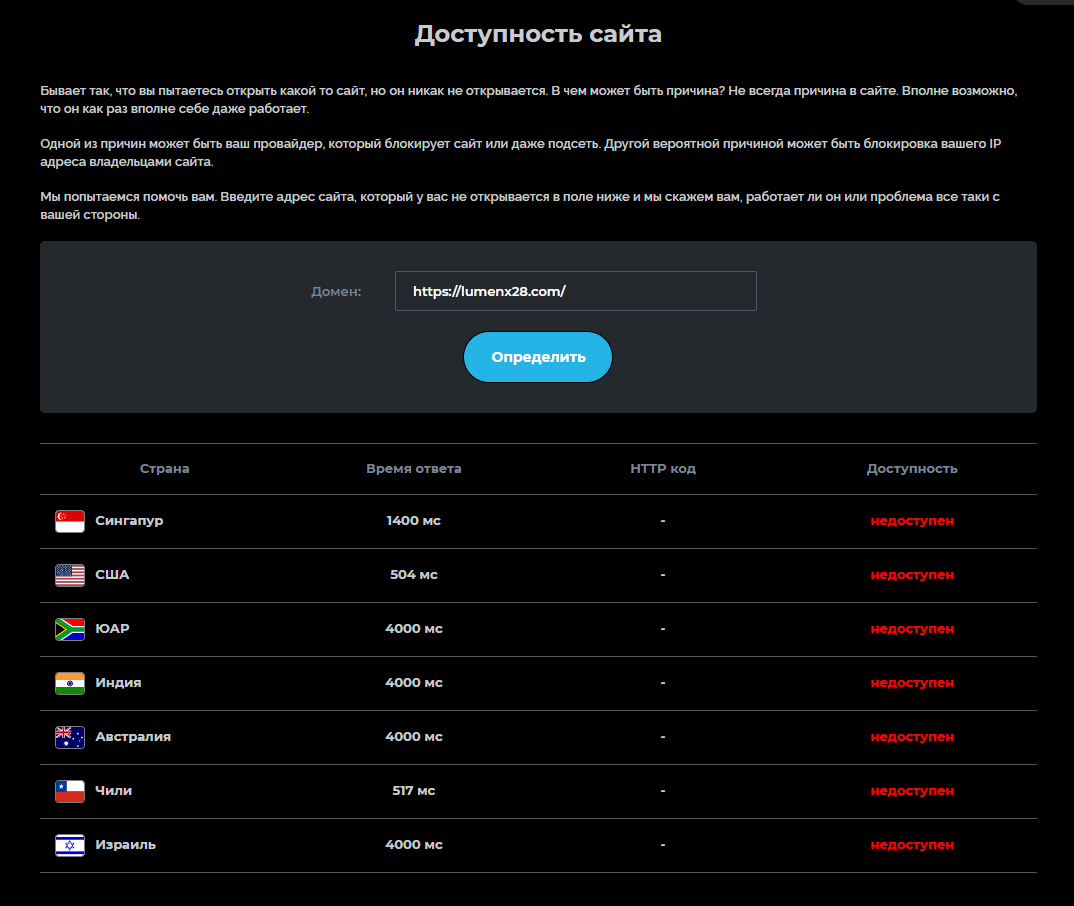Click the Доступность column header

[x=912, y=468]
